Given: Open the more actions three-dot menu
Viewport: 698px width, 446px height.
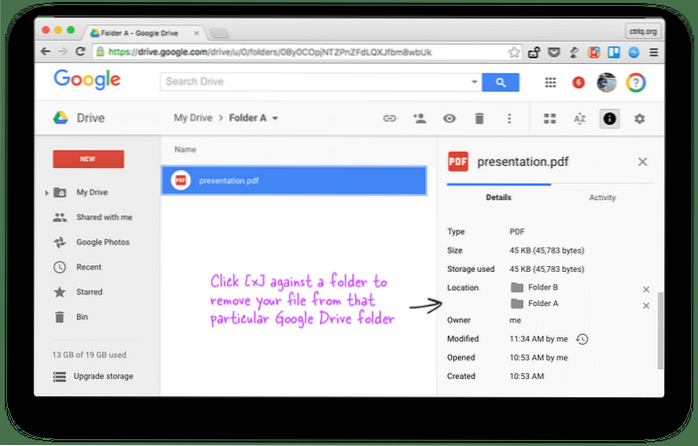Looking at the screenshot, I should 509,119.
